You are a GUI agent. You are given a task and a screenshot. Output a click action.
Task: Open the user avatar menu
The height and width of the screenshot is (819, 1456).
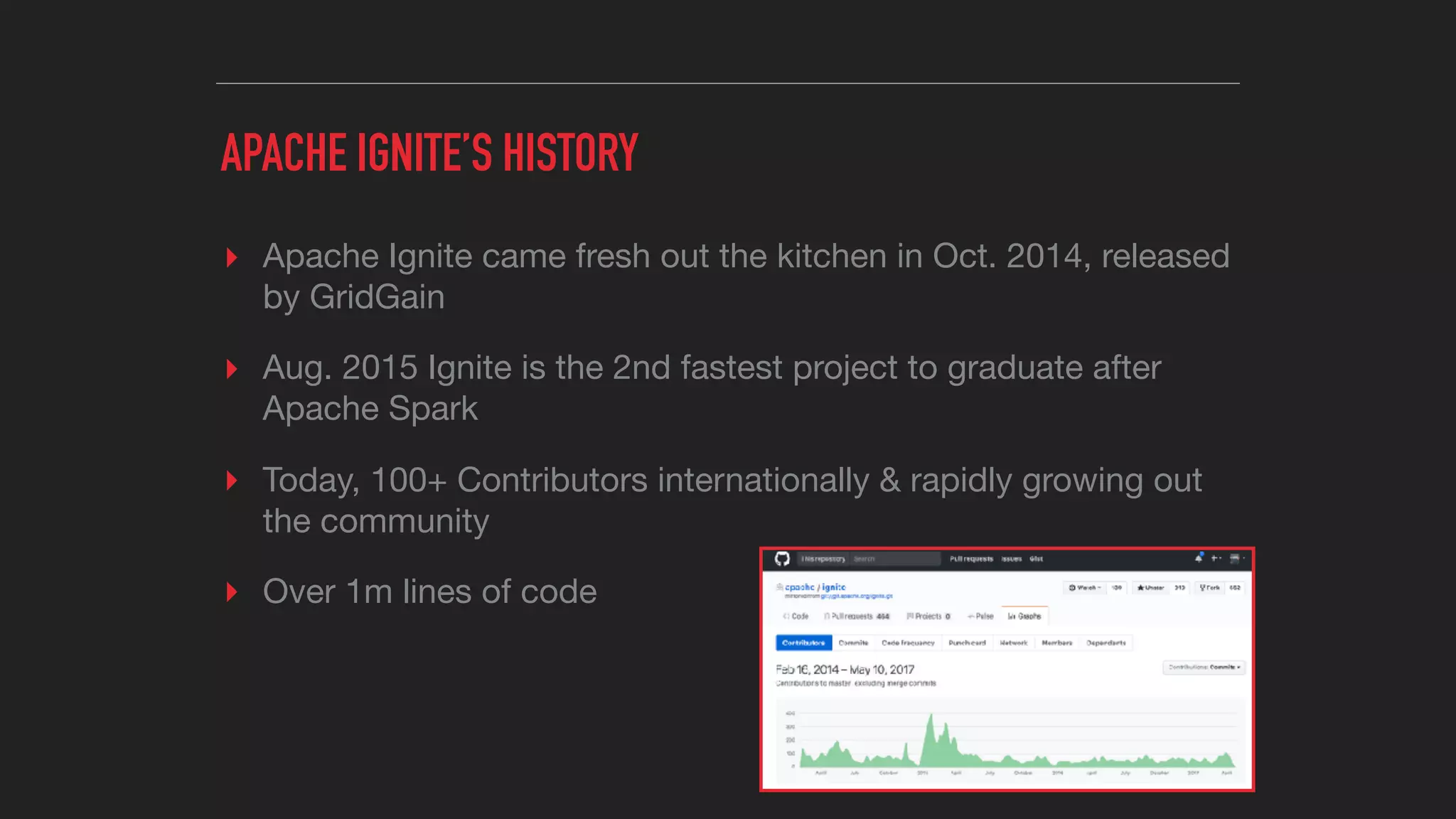[x=1237, y=558]
